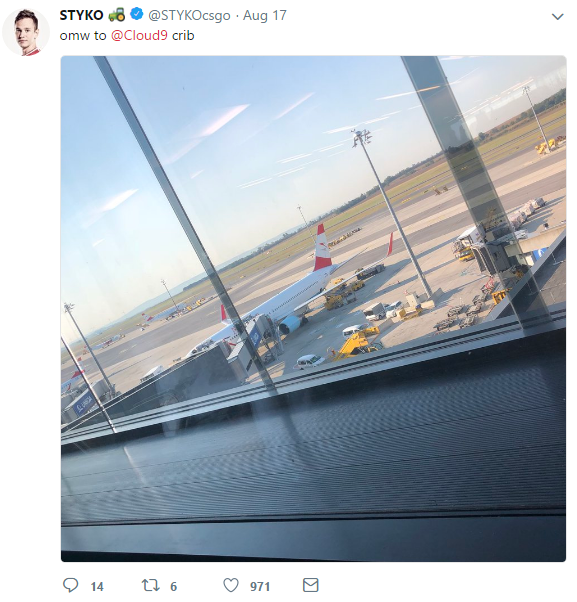
Task: Open the Aug 17 tweet timestamp
Action: tap(265, 15)
